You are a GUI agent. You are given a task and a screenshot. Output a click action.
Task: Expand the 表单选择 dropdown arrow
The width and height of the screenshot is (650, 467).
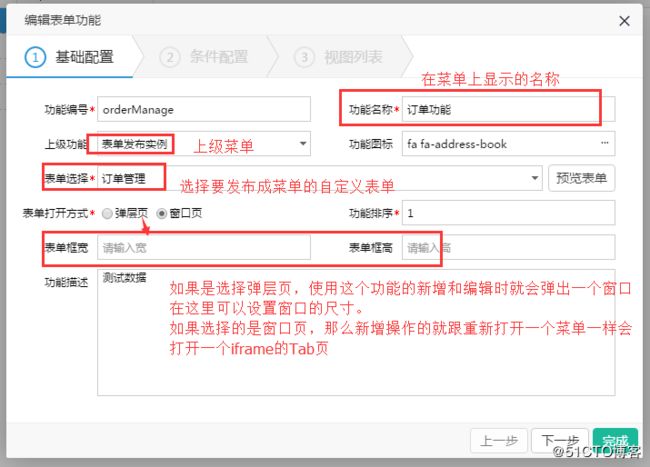pos(535,178)
